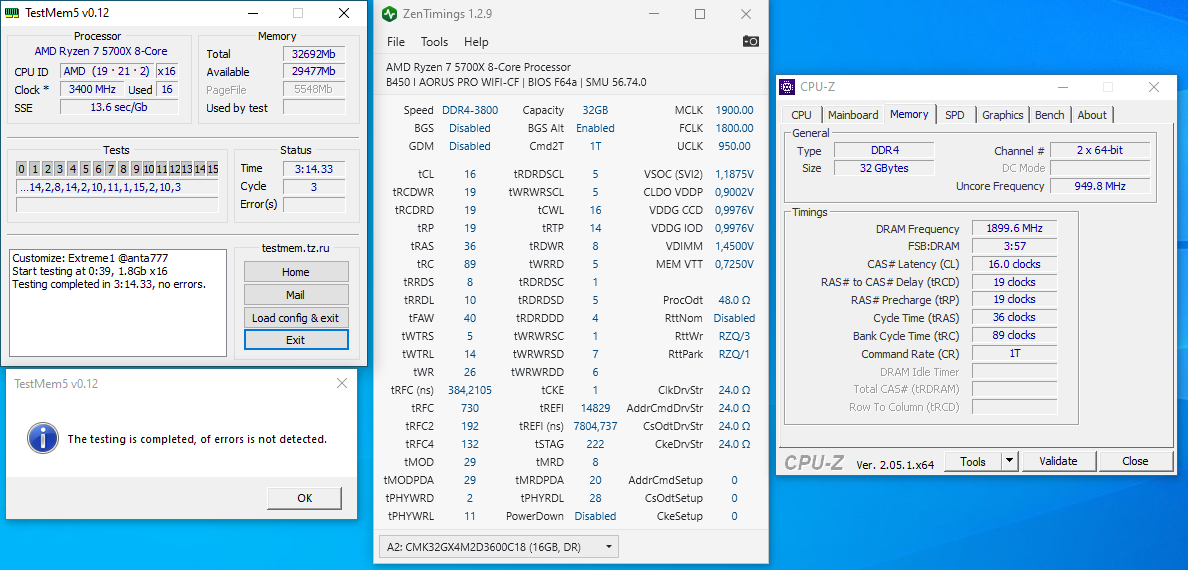Click the Mail button in TestMem5
Image resolution: width=1188 pixels, height=570 pixels.
click(296, 295)
